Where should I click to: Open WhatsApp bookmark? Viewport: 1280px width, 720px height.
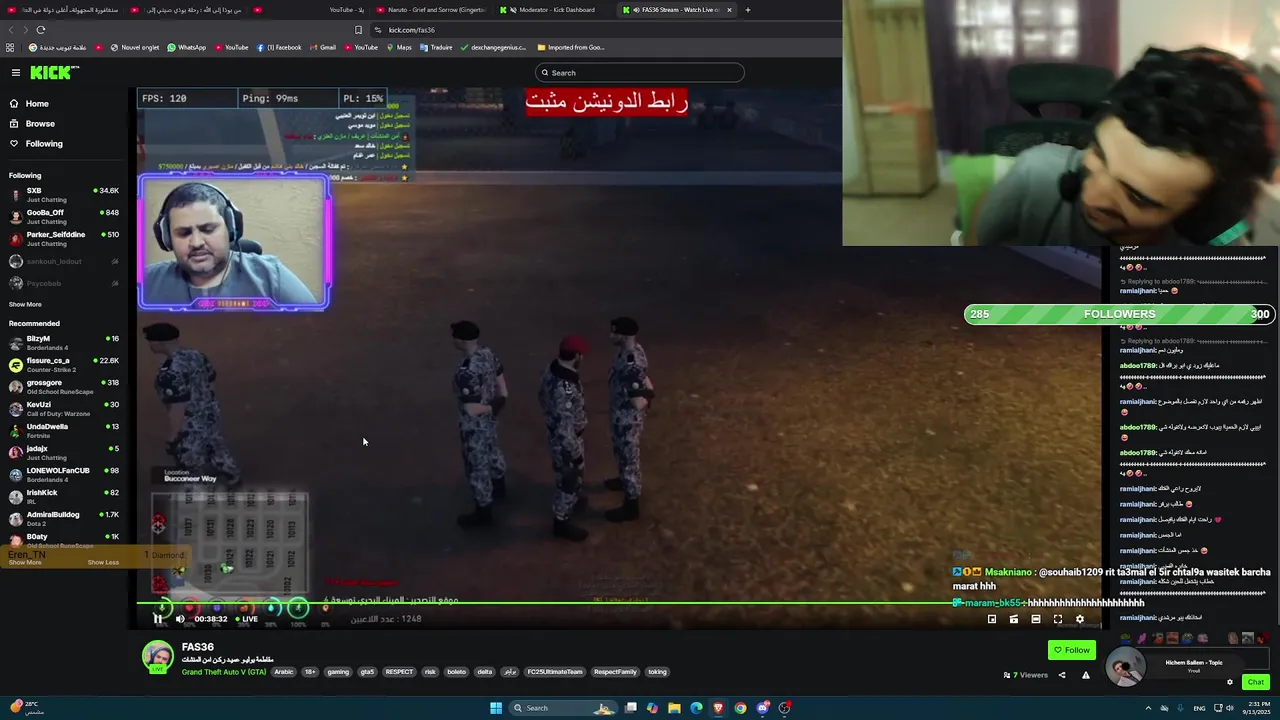coord(187,47)
